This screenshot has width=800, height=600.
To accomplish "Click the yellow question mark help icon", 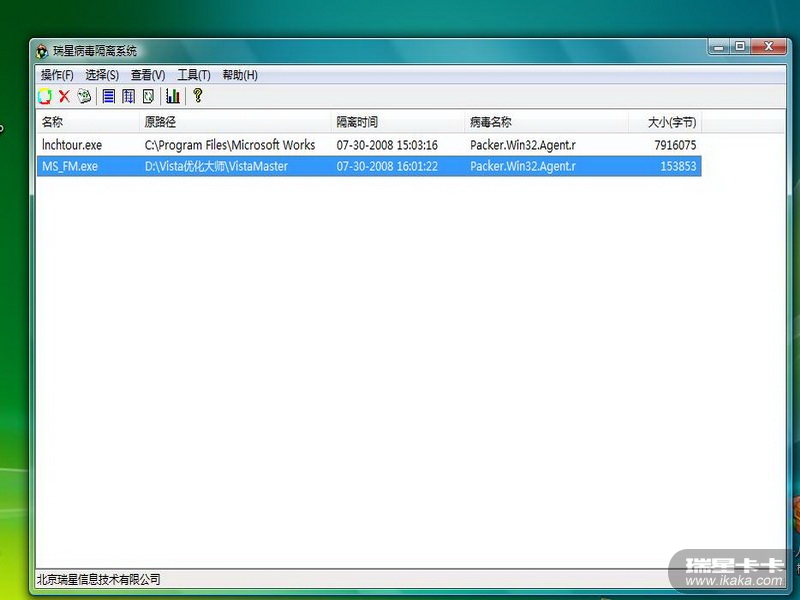I will 197,95.
